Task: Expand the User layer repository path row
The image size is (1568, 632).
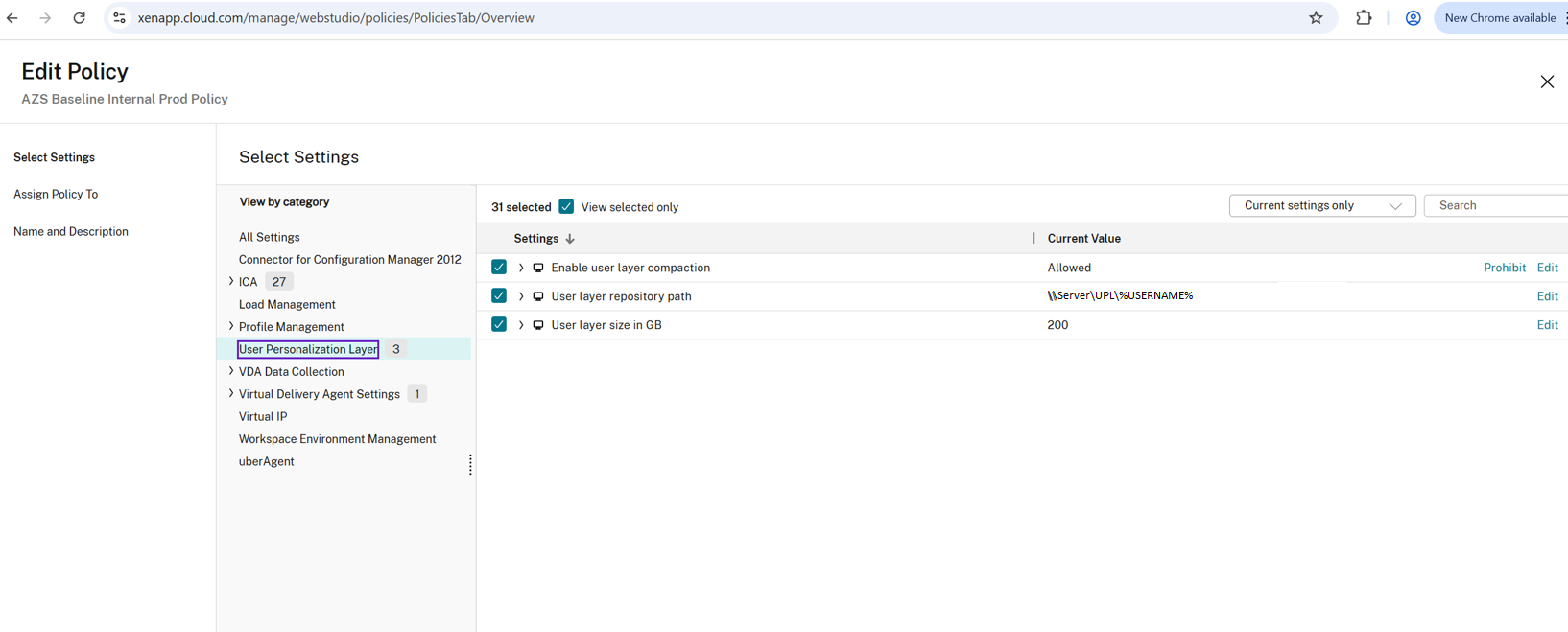Action: click(521, 296)
